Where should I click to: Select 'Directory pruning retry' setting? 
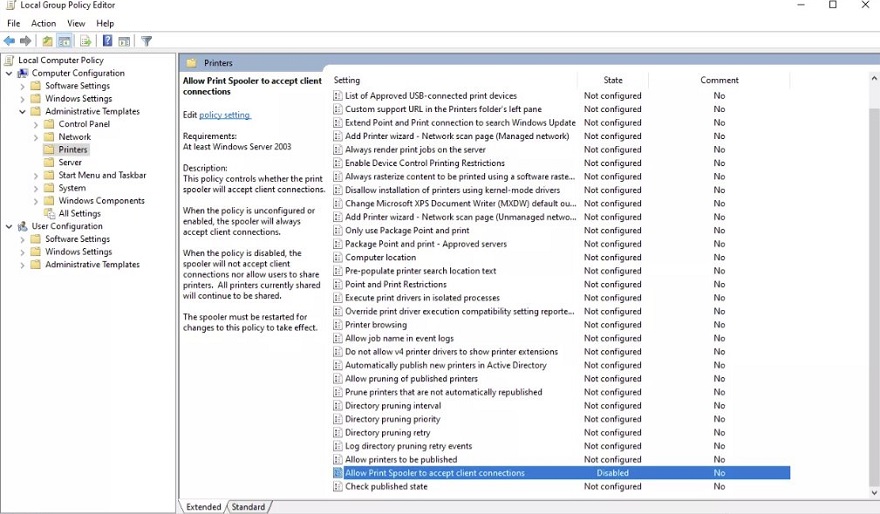(388, 433)
